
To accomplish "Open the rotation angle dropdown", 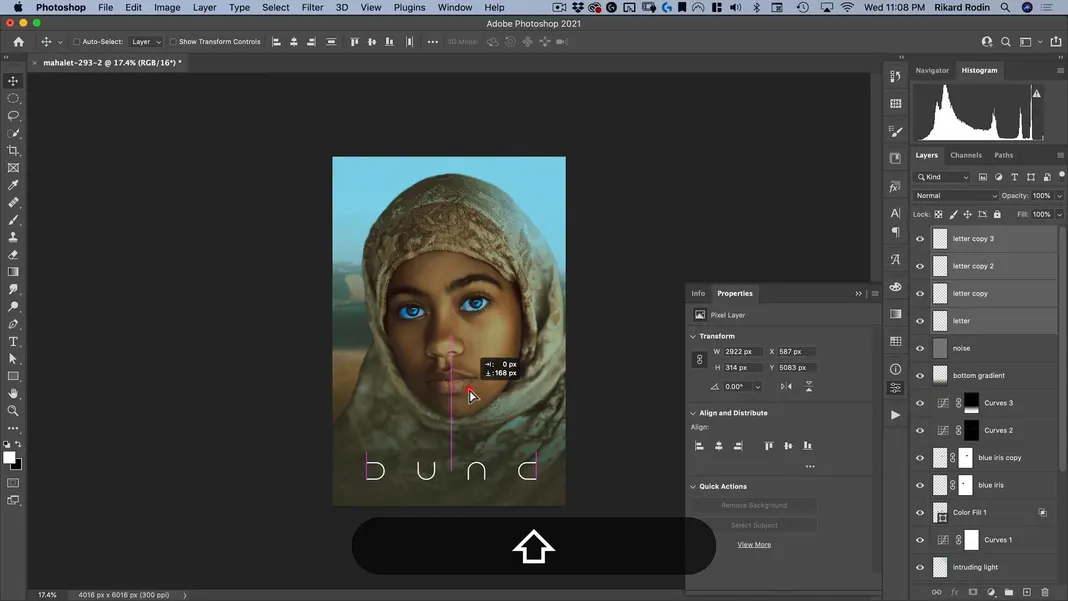I will click(x=757, y=386).
